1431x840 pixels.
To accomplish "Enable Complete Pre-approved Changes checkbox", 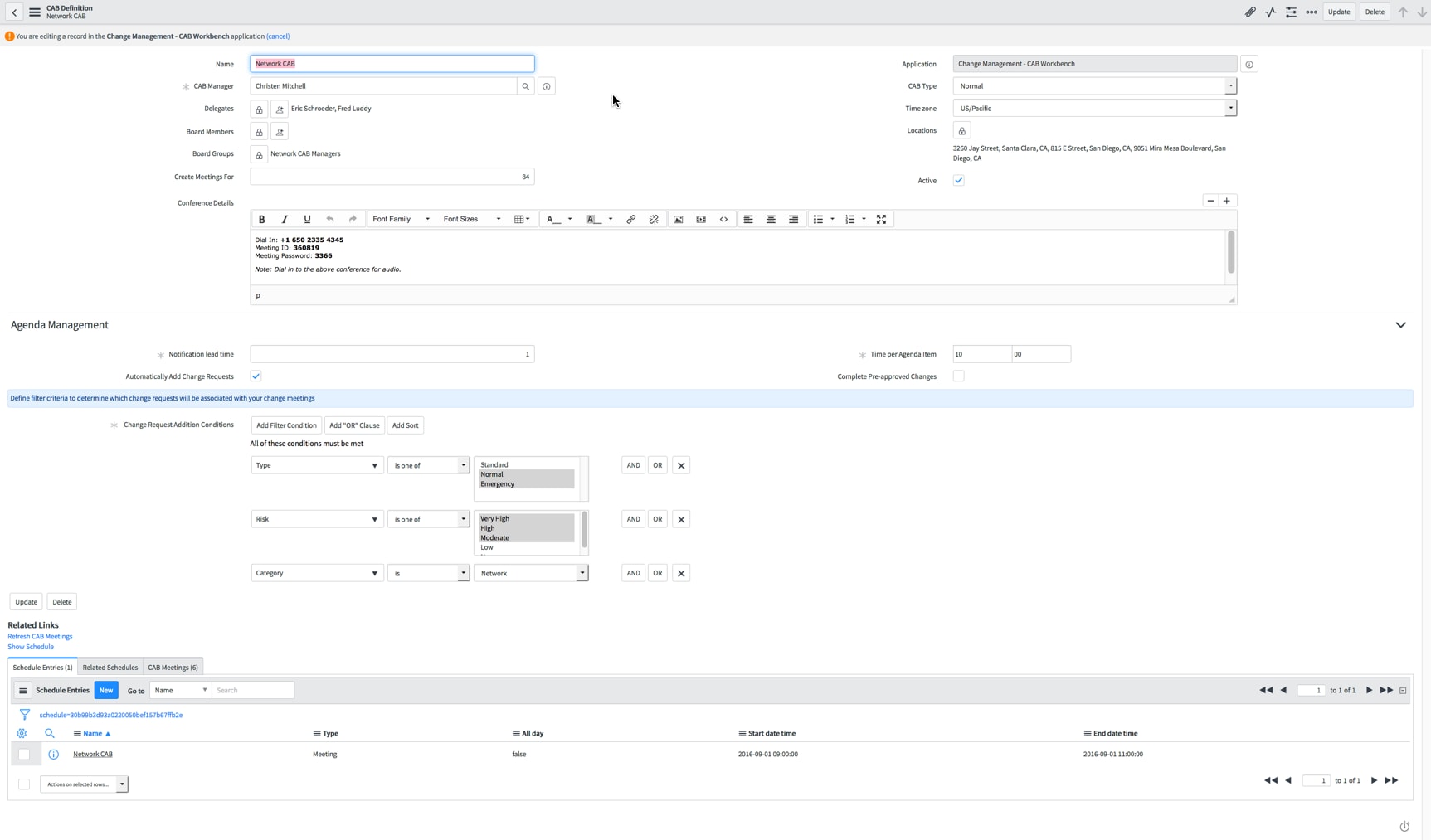I will [958, 376].
